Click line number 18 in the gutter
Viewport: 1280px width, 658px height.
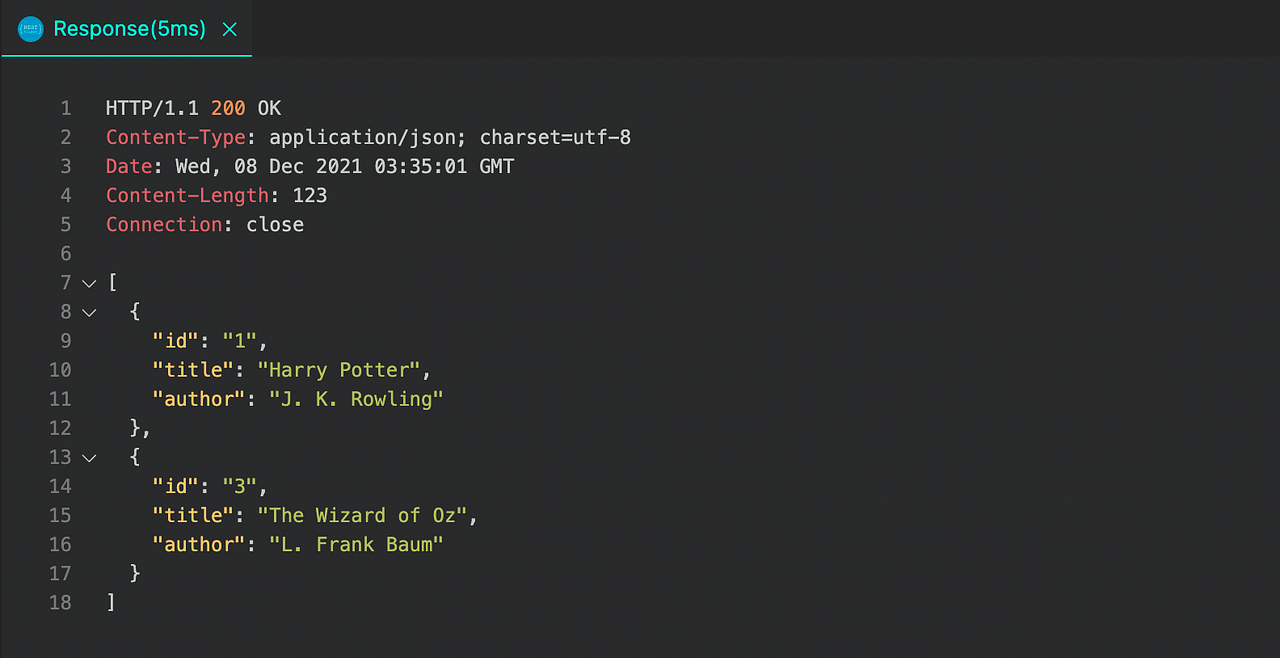(60, 602)
